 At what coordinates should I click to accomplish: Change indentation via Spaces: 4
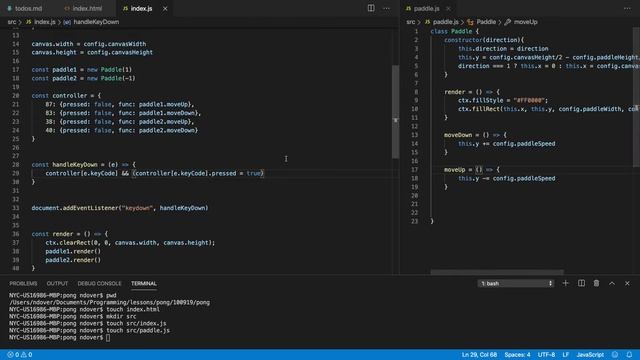tap(517, 355)
